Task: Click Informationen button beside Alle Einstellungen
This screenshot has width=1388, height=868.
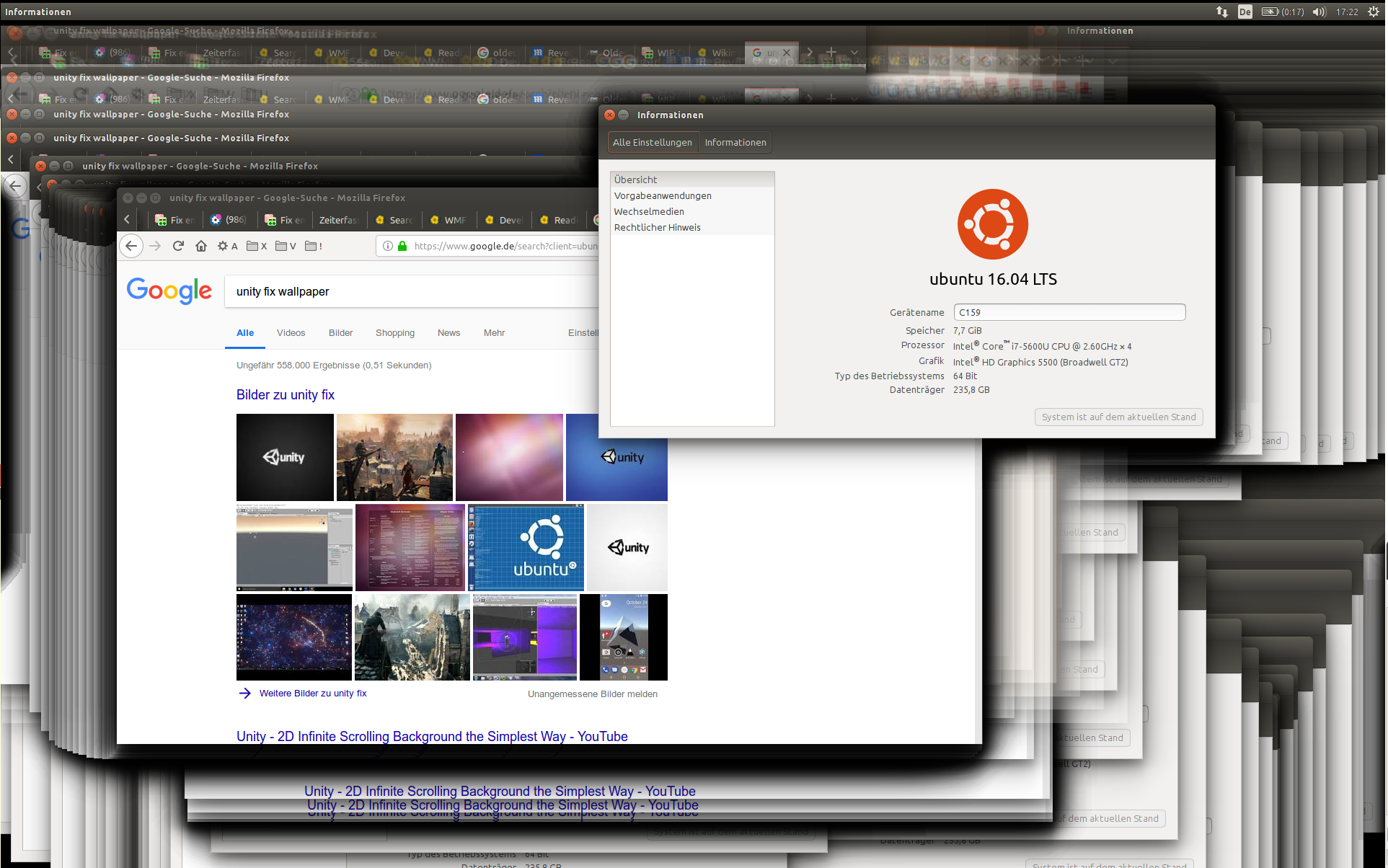Action: click(735, 142)
